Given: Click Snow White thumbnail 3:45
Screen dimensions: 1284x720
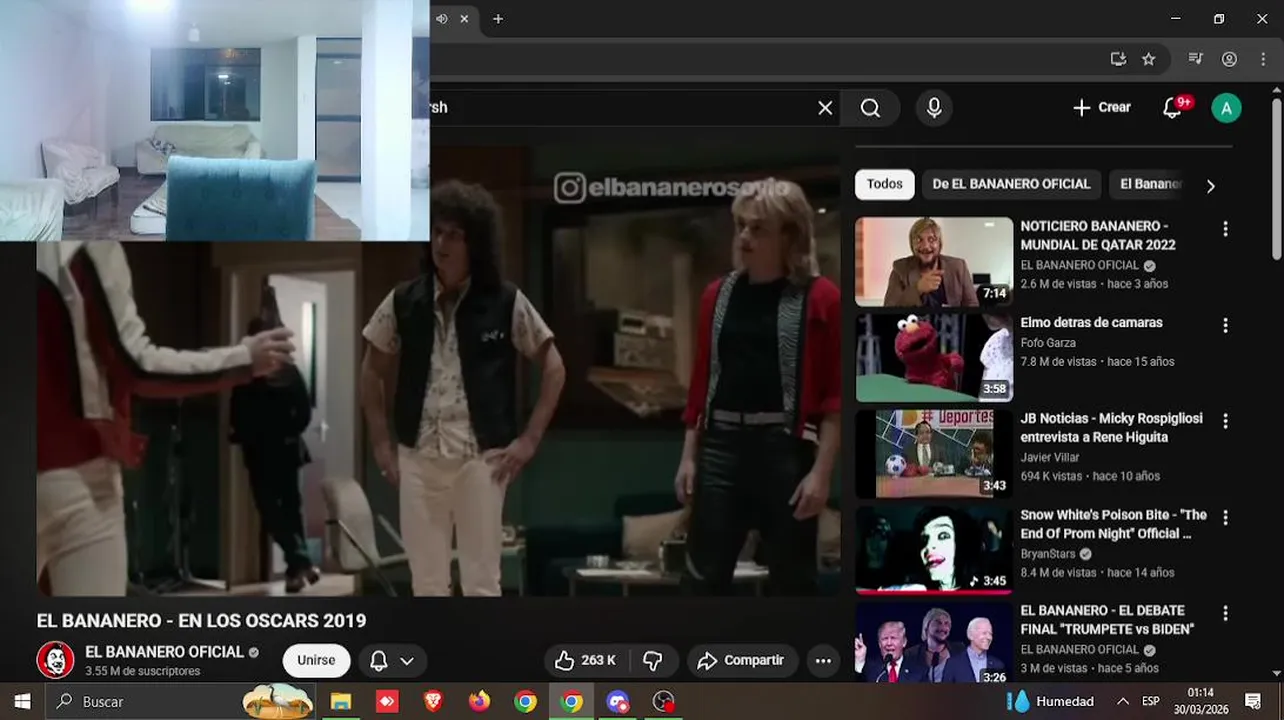Looking at the screenshot, I should (934, 550).
